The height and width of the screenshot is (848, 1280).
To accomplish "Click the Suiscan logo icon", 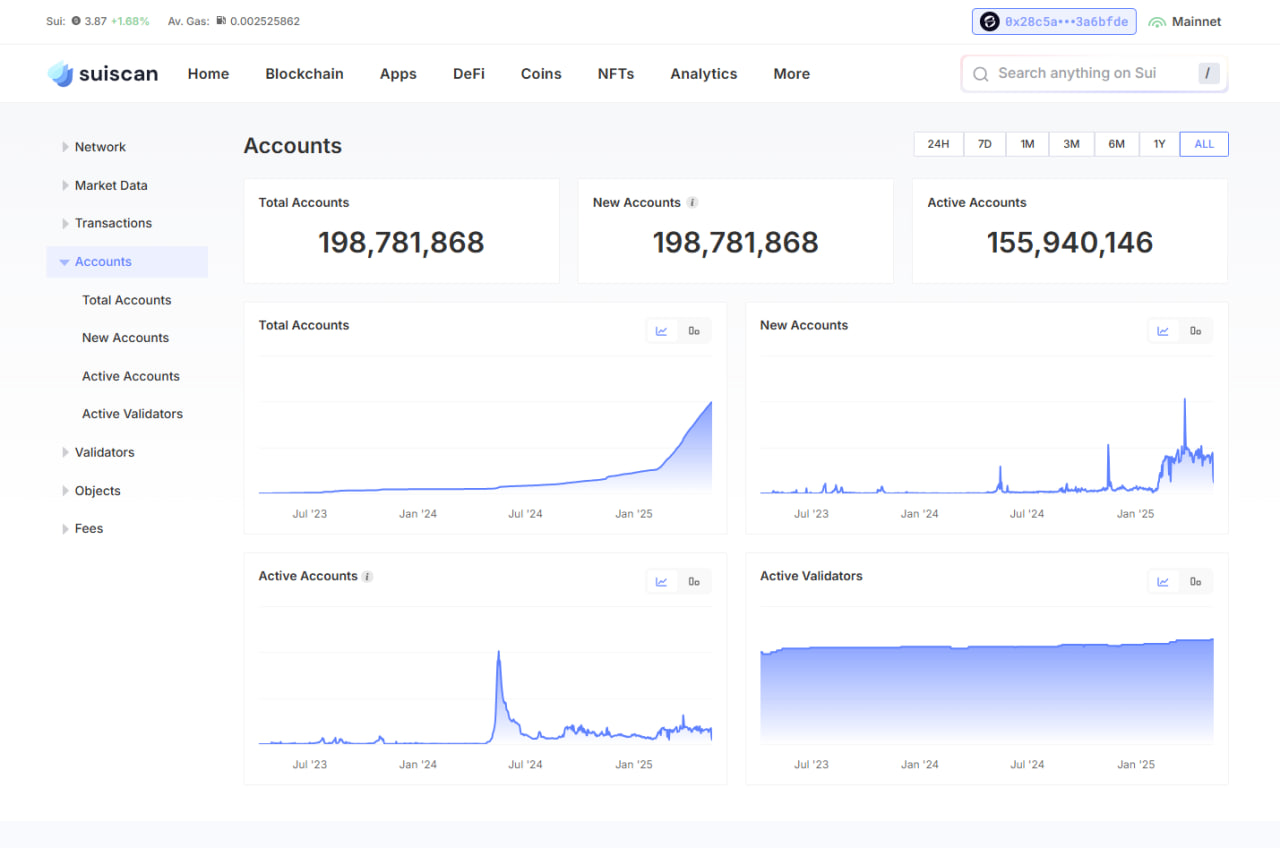I will point(61,74).
